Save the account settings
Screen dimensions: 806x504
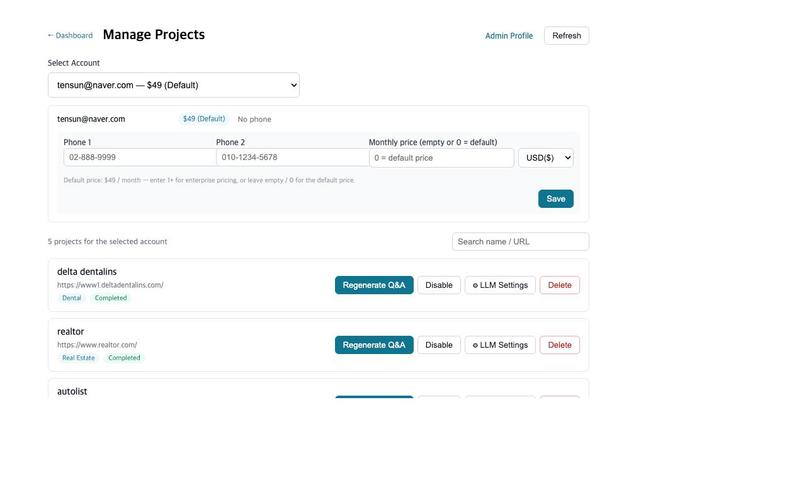(556, 199)
